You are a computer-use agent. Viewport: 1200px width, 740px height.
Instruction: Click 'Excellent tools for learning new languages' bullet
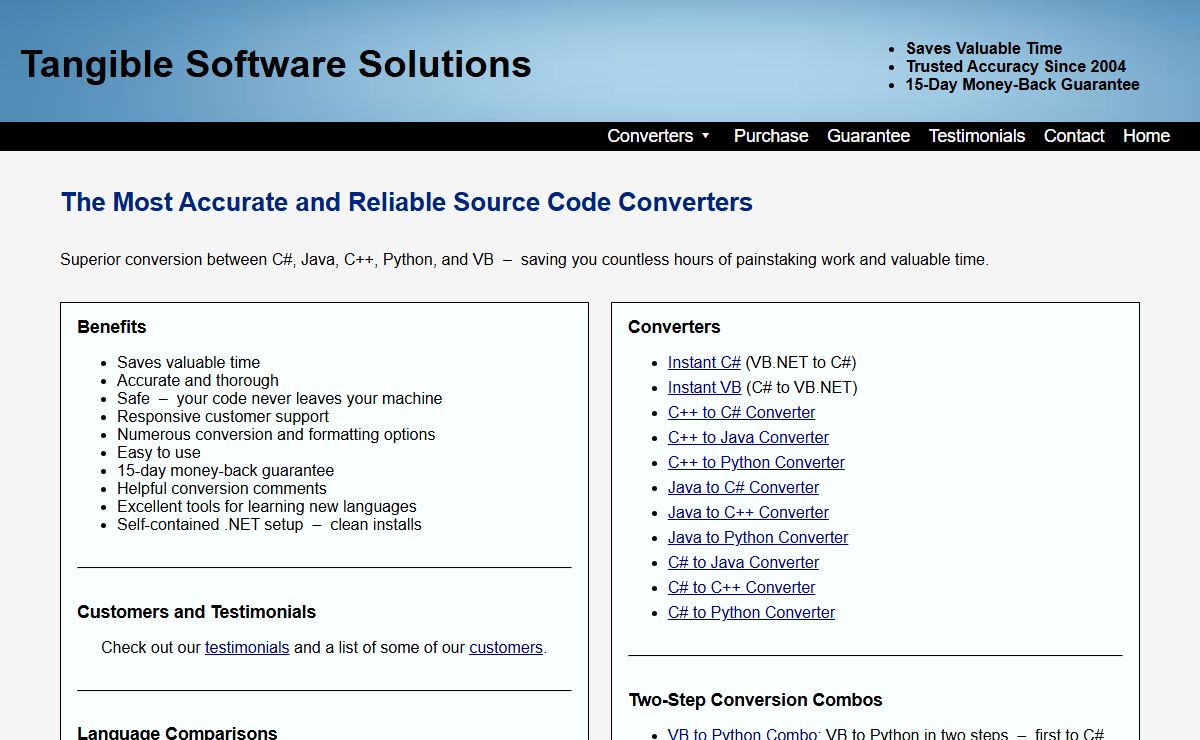(x=267, y=506)
